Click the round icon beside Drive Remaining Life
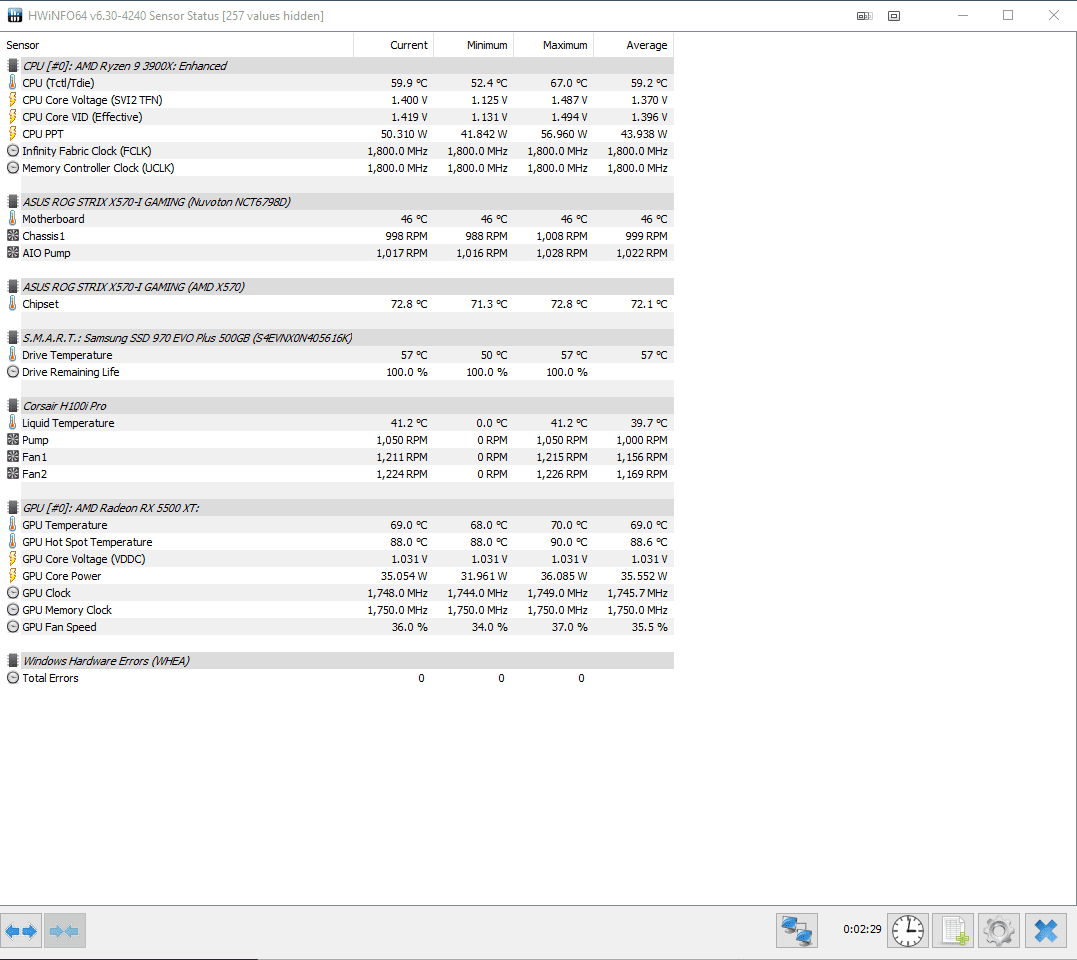 (12, 372)
